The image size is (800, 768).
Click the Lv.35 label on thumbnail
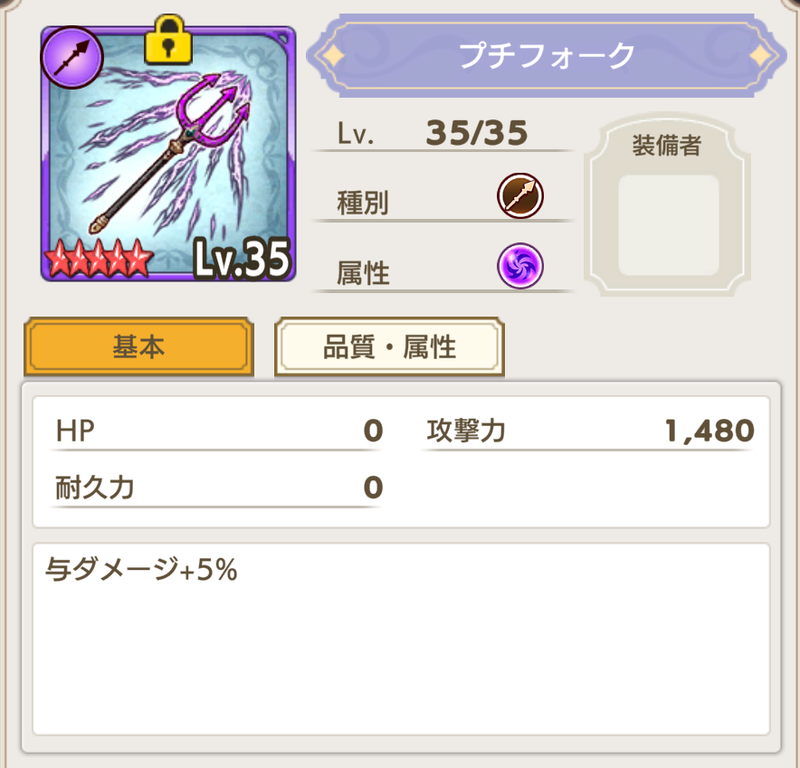242,259
